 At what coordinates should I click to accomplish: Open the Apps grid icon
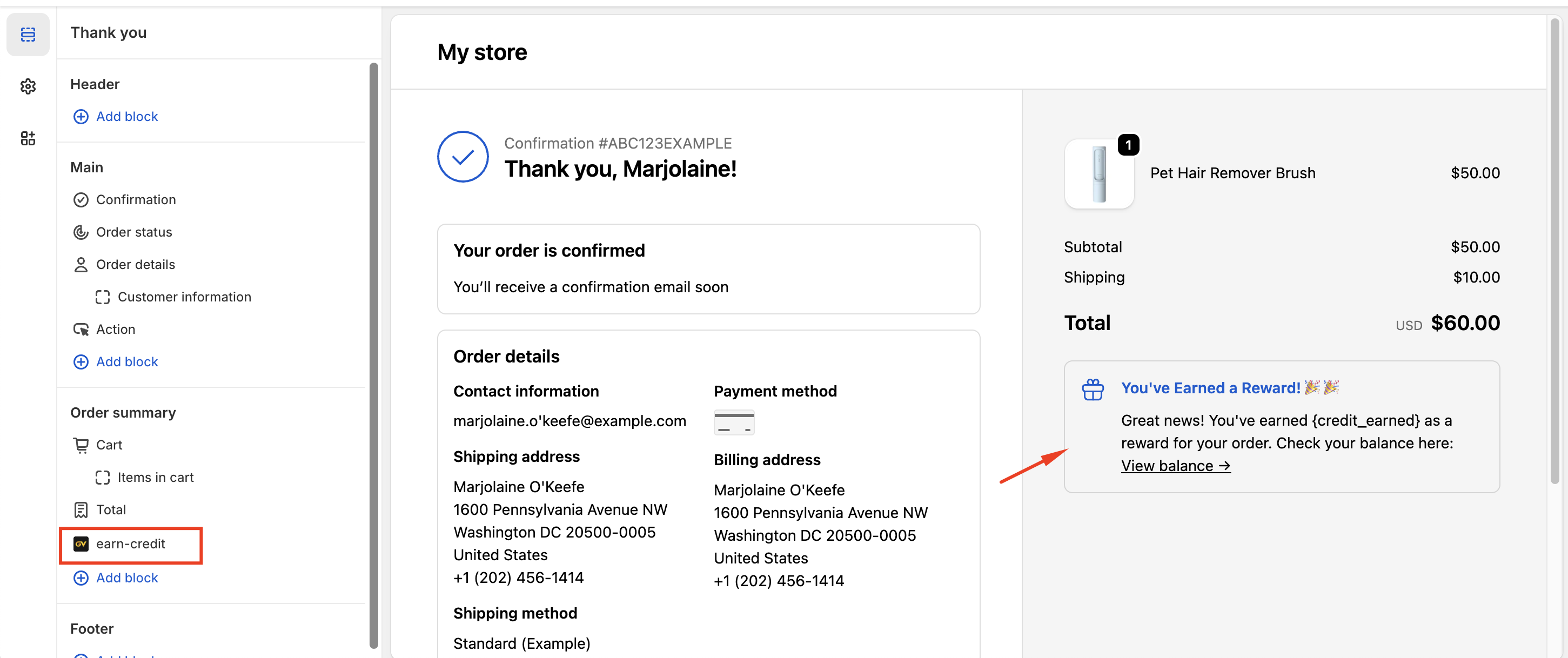click(x=28, y=138)
